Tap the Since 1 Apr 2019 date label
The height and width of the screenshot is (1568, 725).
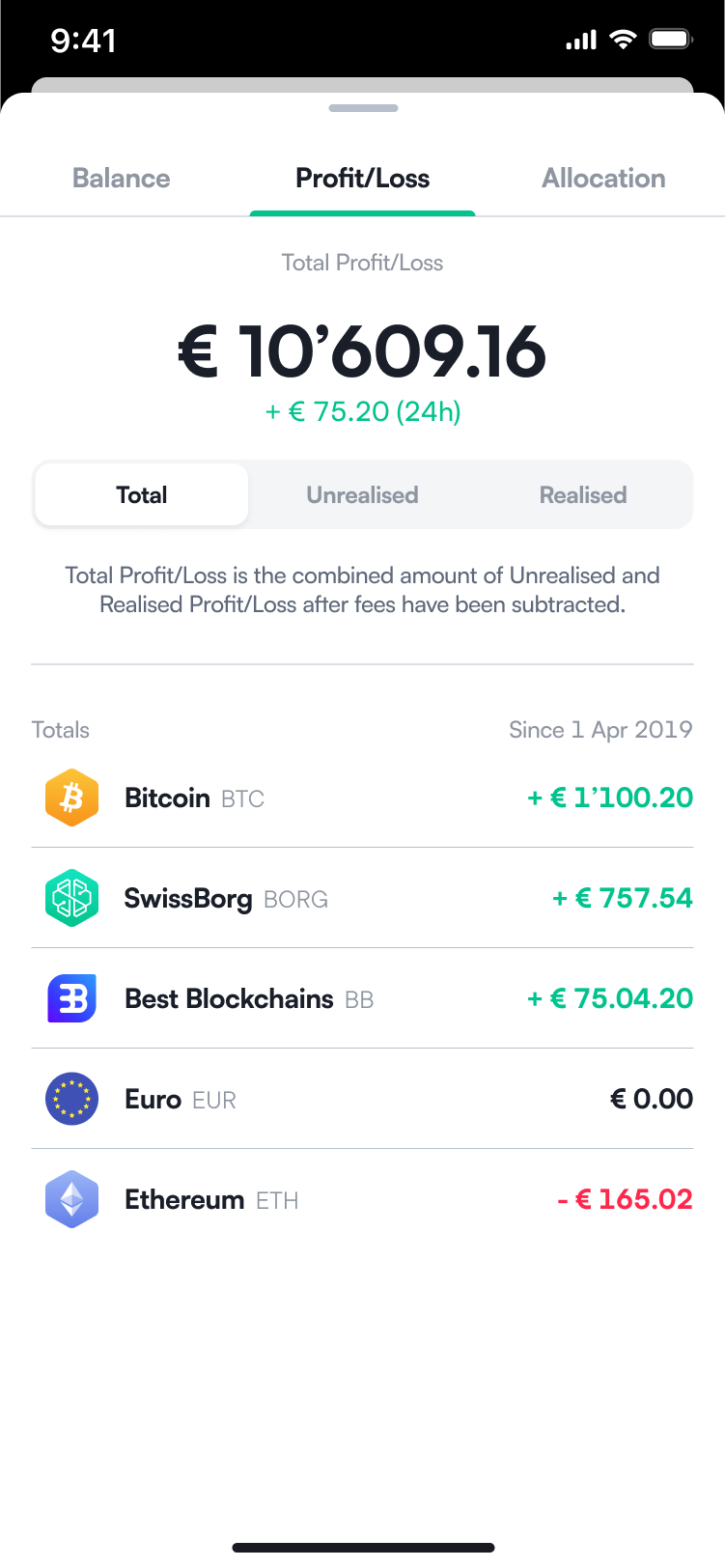[600, 730]
